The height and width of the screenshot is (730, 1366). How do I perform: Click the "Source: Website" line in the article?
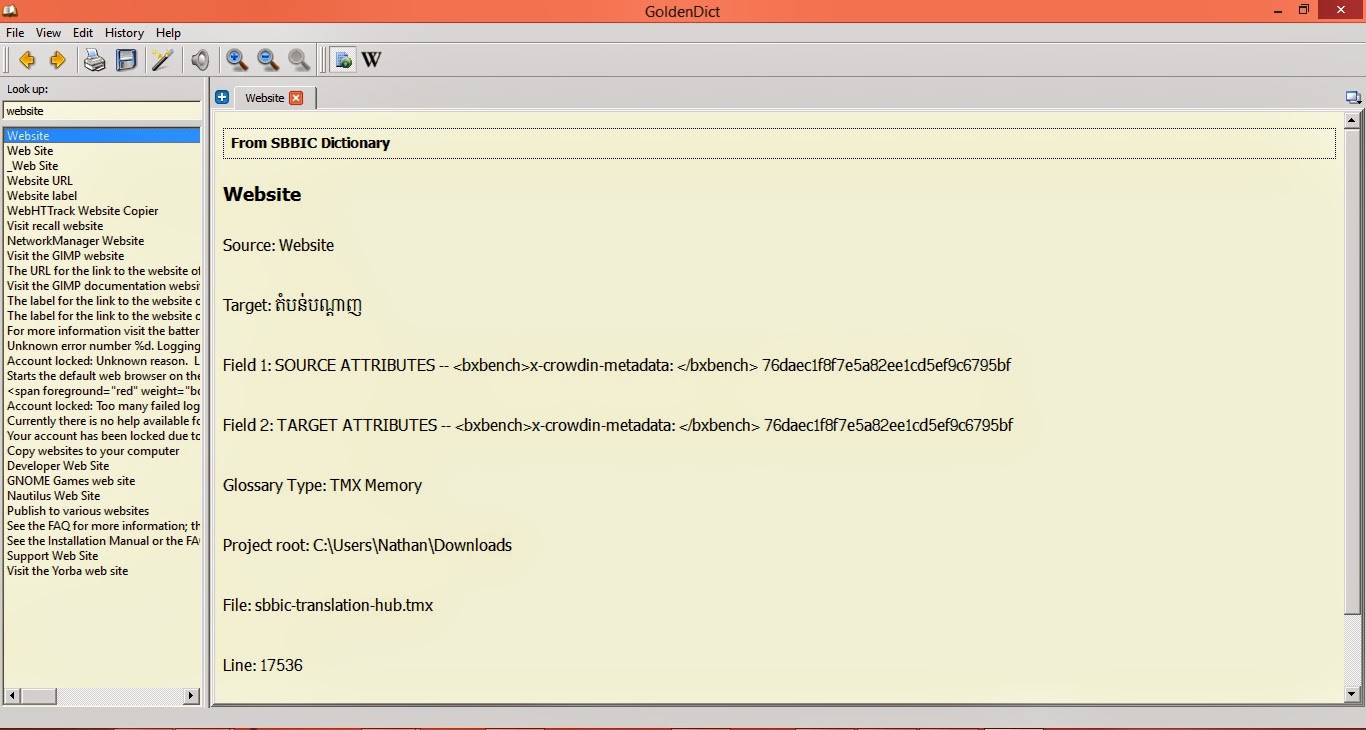(279, 246)
